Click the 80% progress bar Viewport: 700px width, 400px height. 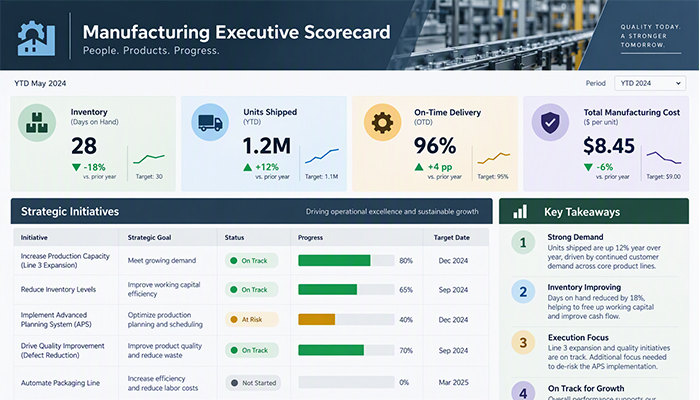(x=346, y=261)
